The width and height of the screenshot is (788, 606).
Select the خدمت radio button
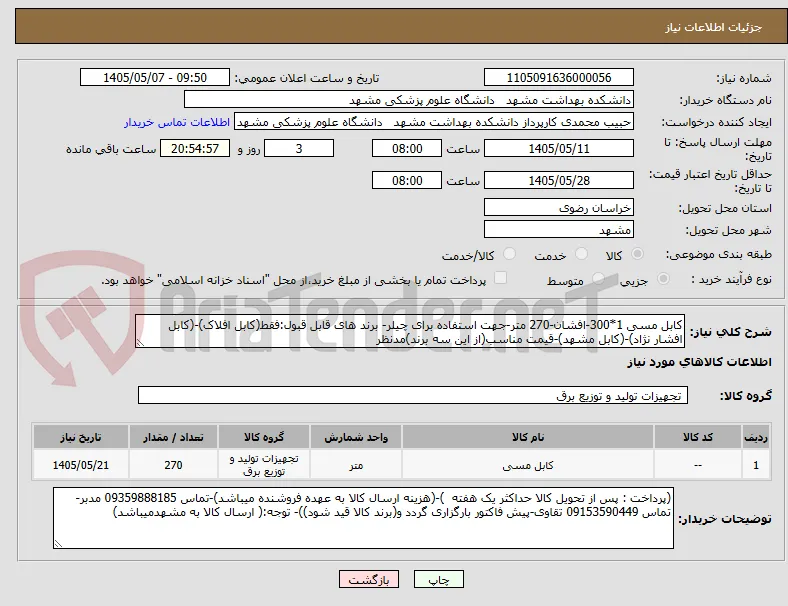click(581, 254)
